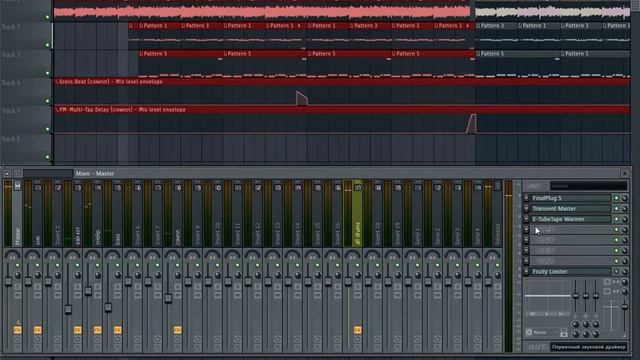Disable the E-TubeTape Warmer effect LED
This screenshot has height=360, width=640.
[616, 219]
